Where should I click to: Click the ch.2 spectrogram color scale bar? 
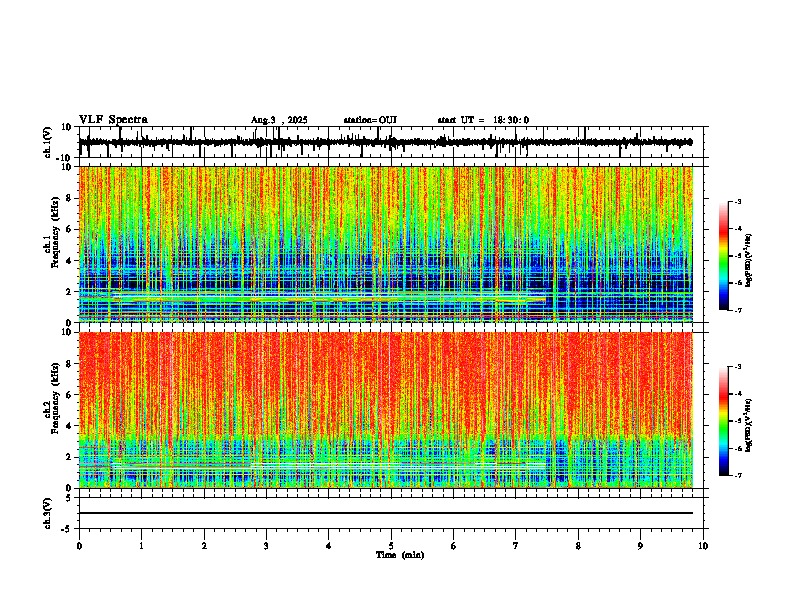[x=724, y=421]
